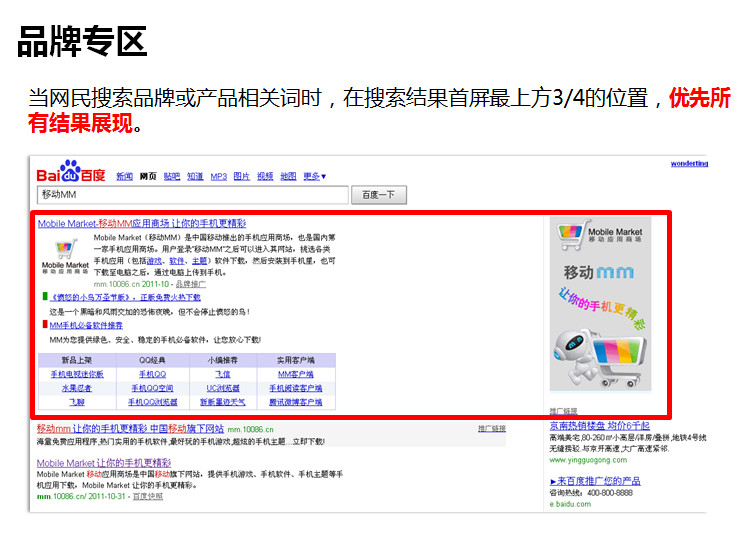750x536 pixels.
Task: Click the 飞聊 link
Action: click(x=77, y=402)
